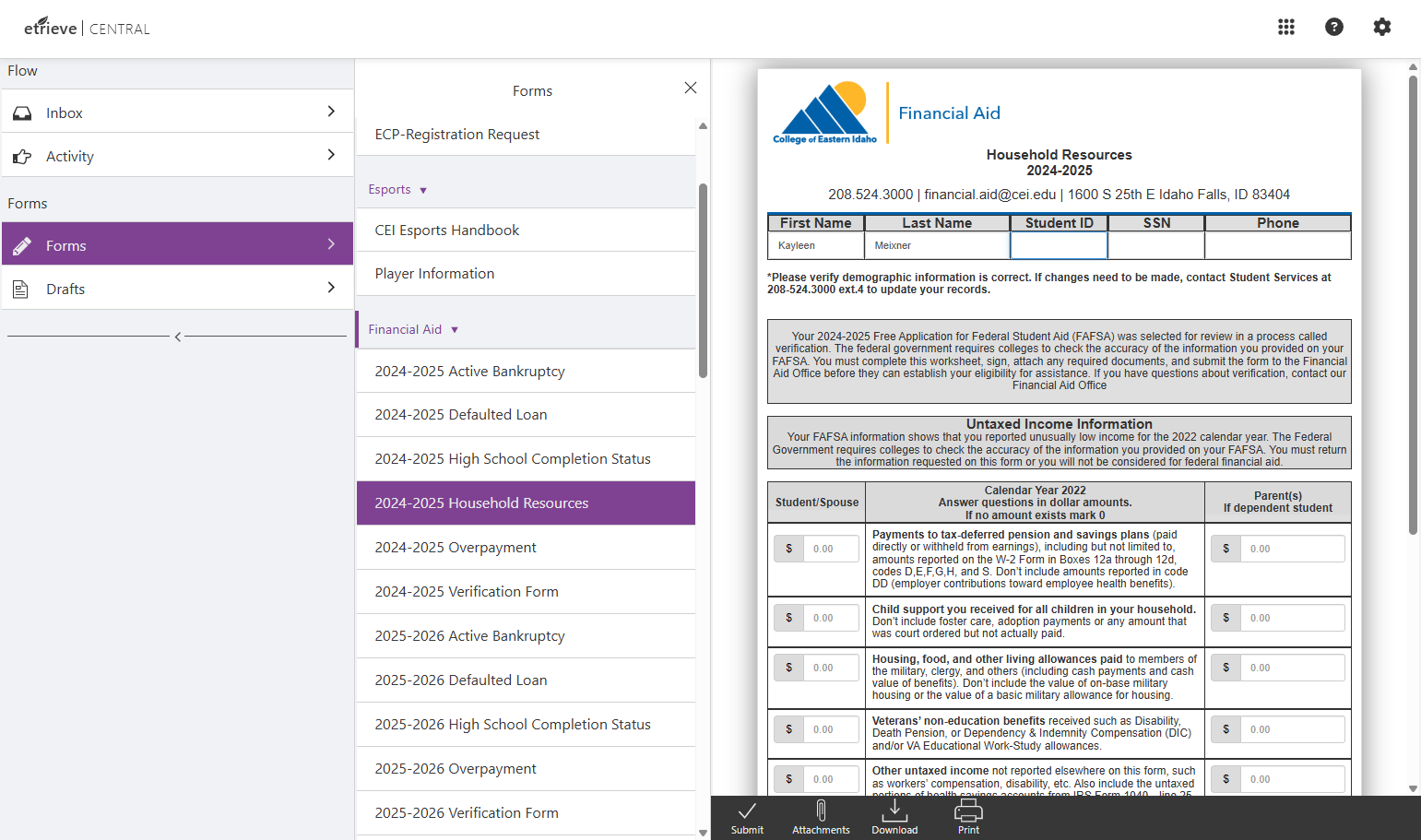The width and height of the screenshot is (1421, 840).
Task: Close the Forms panel
Action: pyautogui.click(x=691, y=88)
